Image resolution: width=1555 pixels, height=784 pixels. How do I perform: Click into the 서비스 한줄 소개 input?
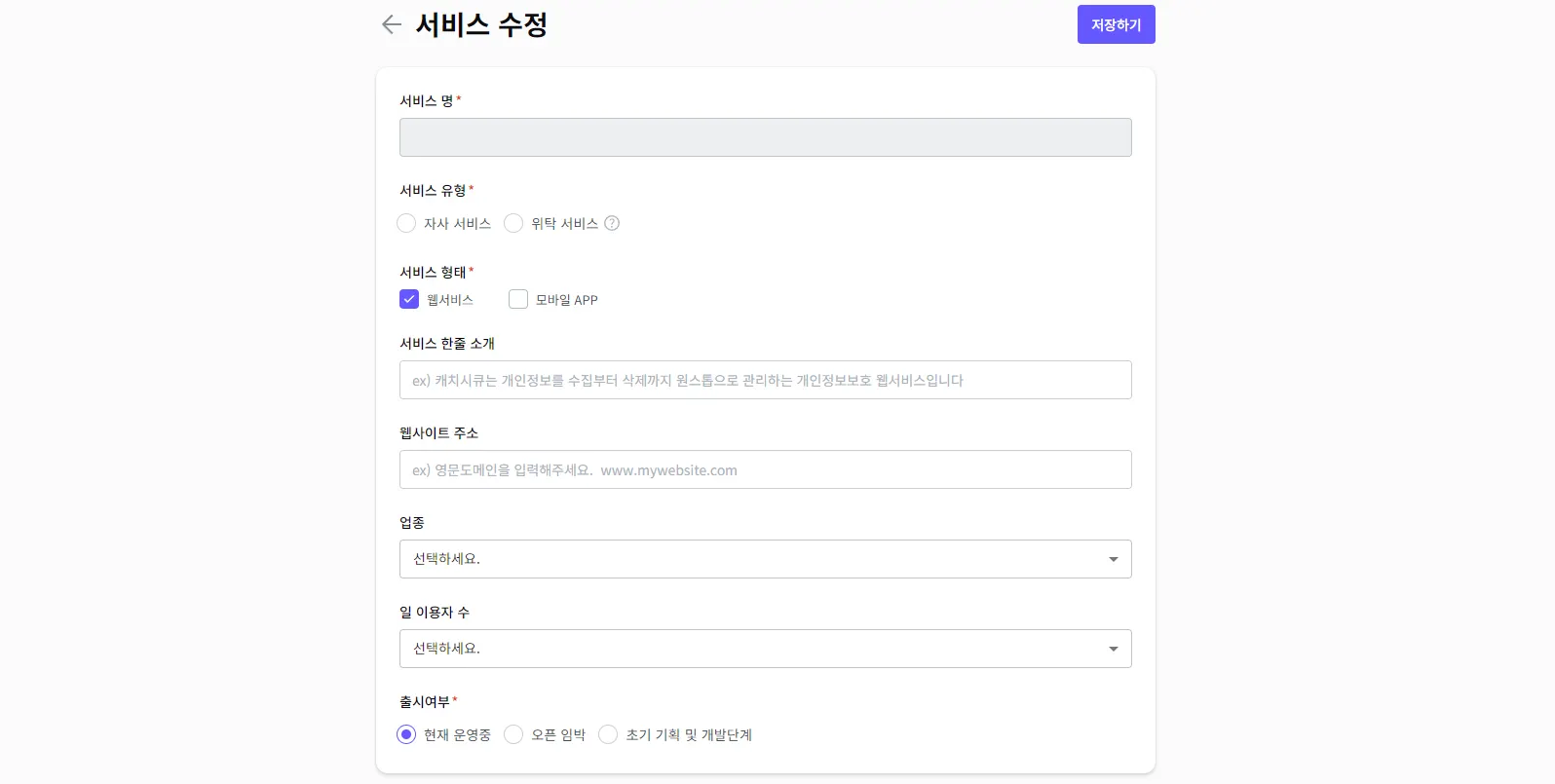click(x=765, y=380)
